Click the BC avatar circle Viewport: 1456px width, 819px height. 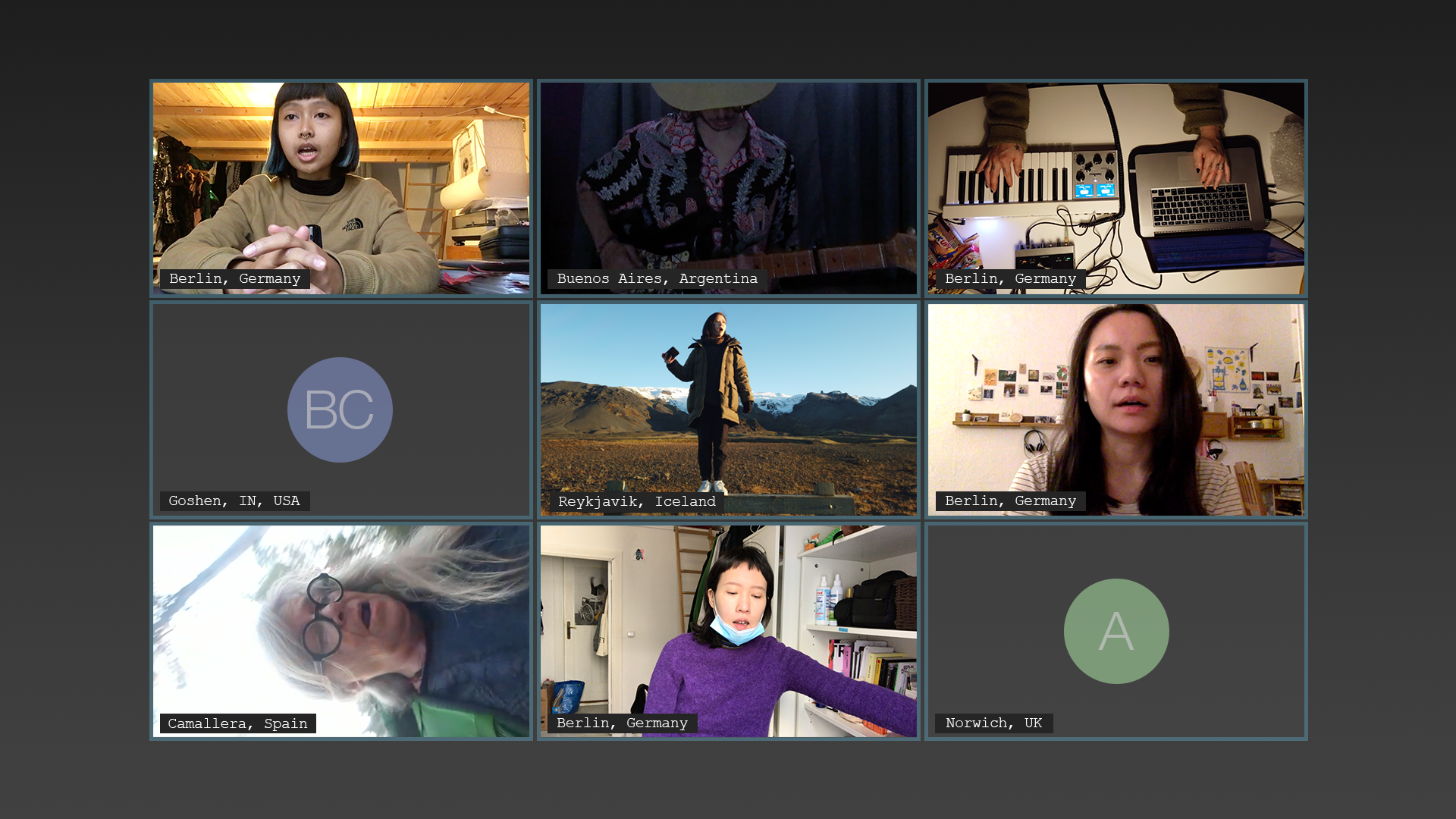pyautogui.click(x=340, y=409)
